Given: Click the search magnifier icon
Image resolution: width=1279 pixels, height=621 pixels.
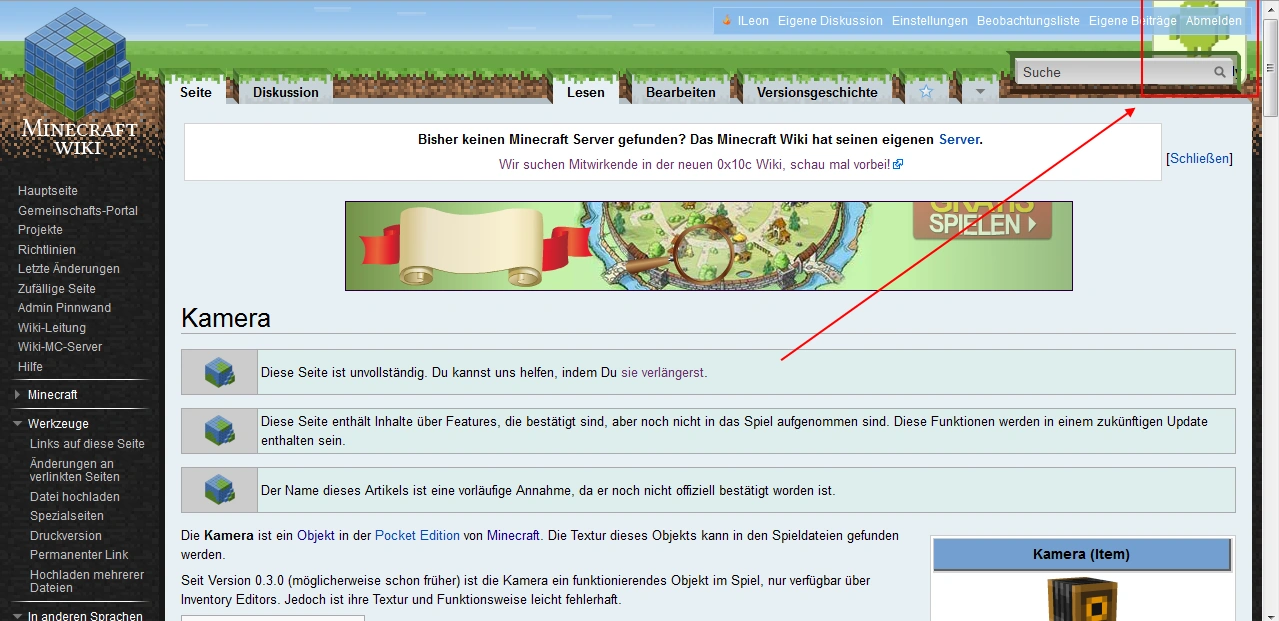Looking at the screenshot, I should pos(1220,72).
